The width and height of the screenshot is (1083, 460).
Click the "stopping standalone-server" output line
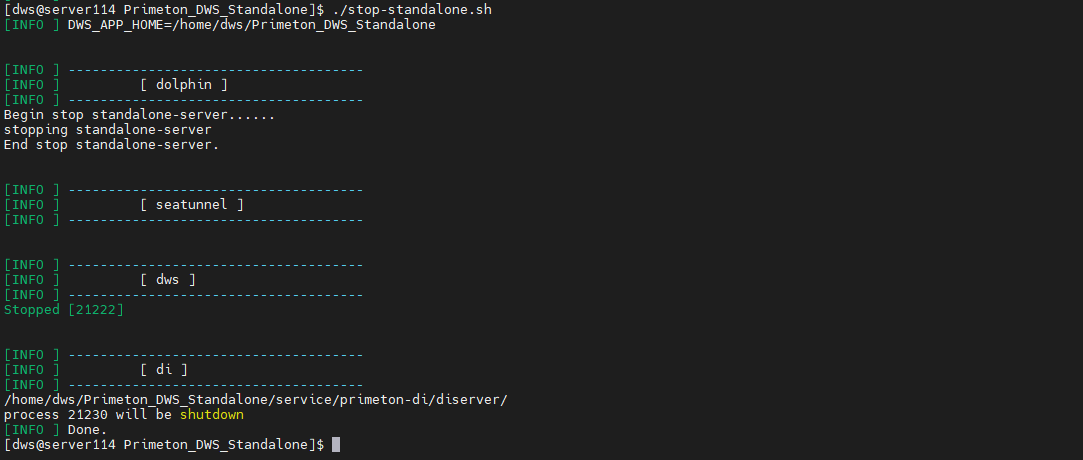coord(107,129)
